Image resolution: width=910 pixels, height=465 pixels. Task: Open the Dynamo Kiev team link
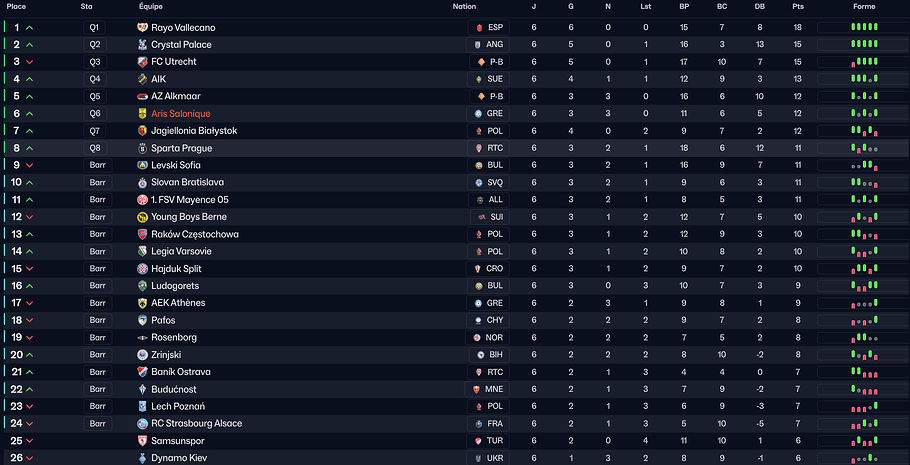[x=180, y=458]
